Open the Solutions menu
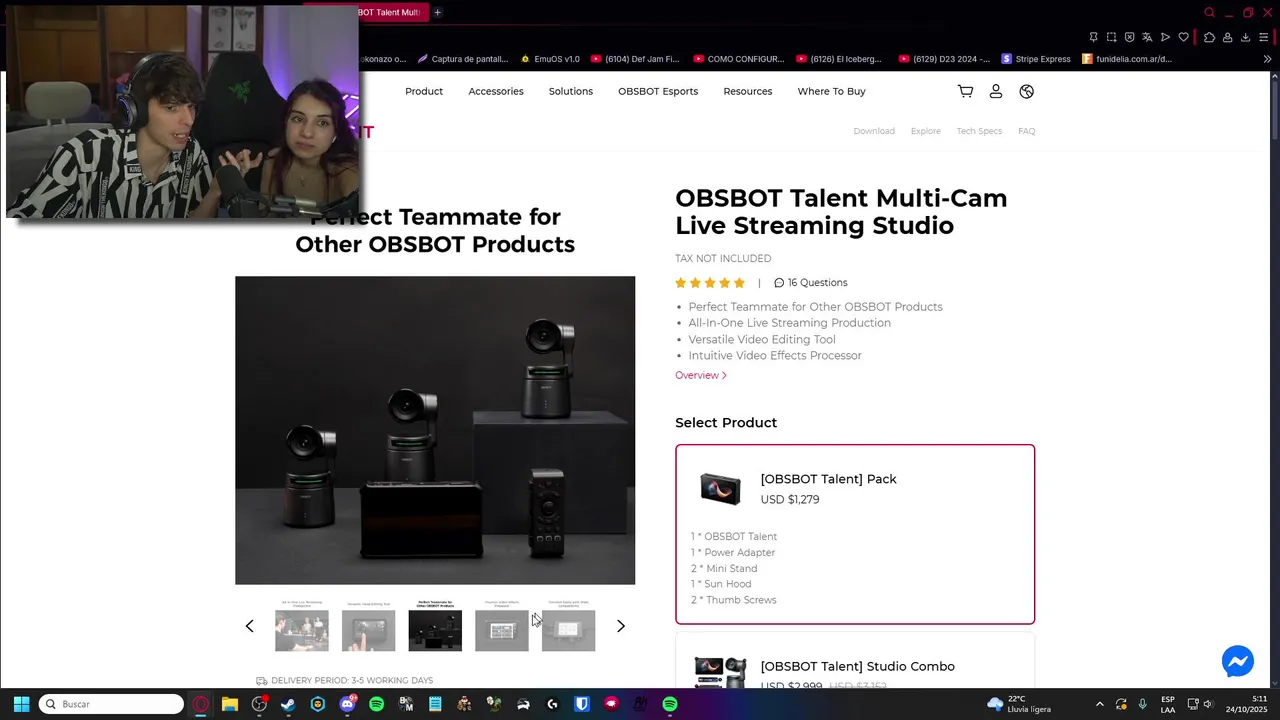The height and width of the screenshot is (720, 1280). click(571, 91)
